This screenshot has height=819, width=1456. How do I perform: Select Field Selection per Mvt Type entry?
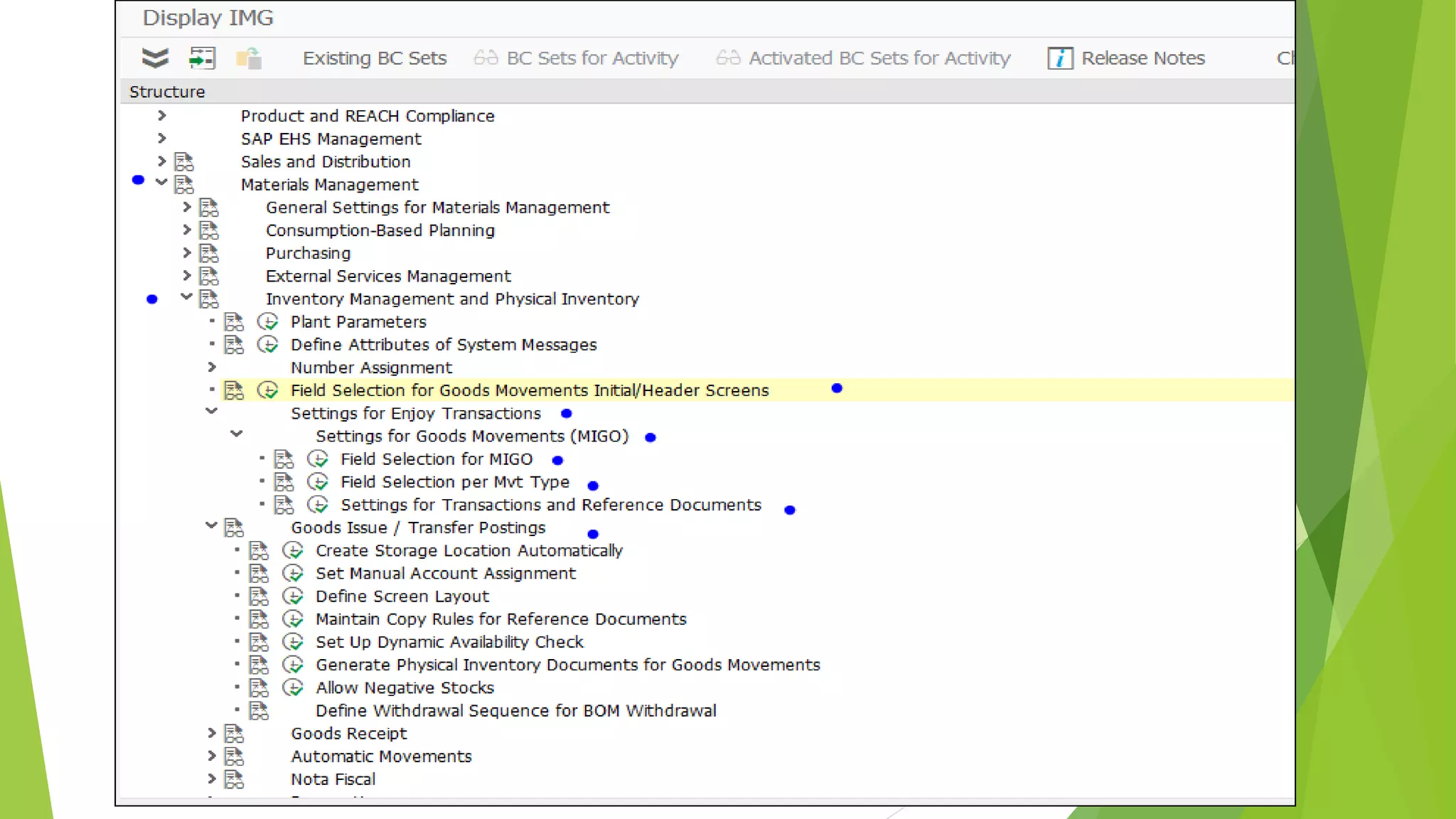(x=454, y=482)
